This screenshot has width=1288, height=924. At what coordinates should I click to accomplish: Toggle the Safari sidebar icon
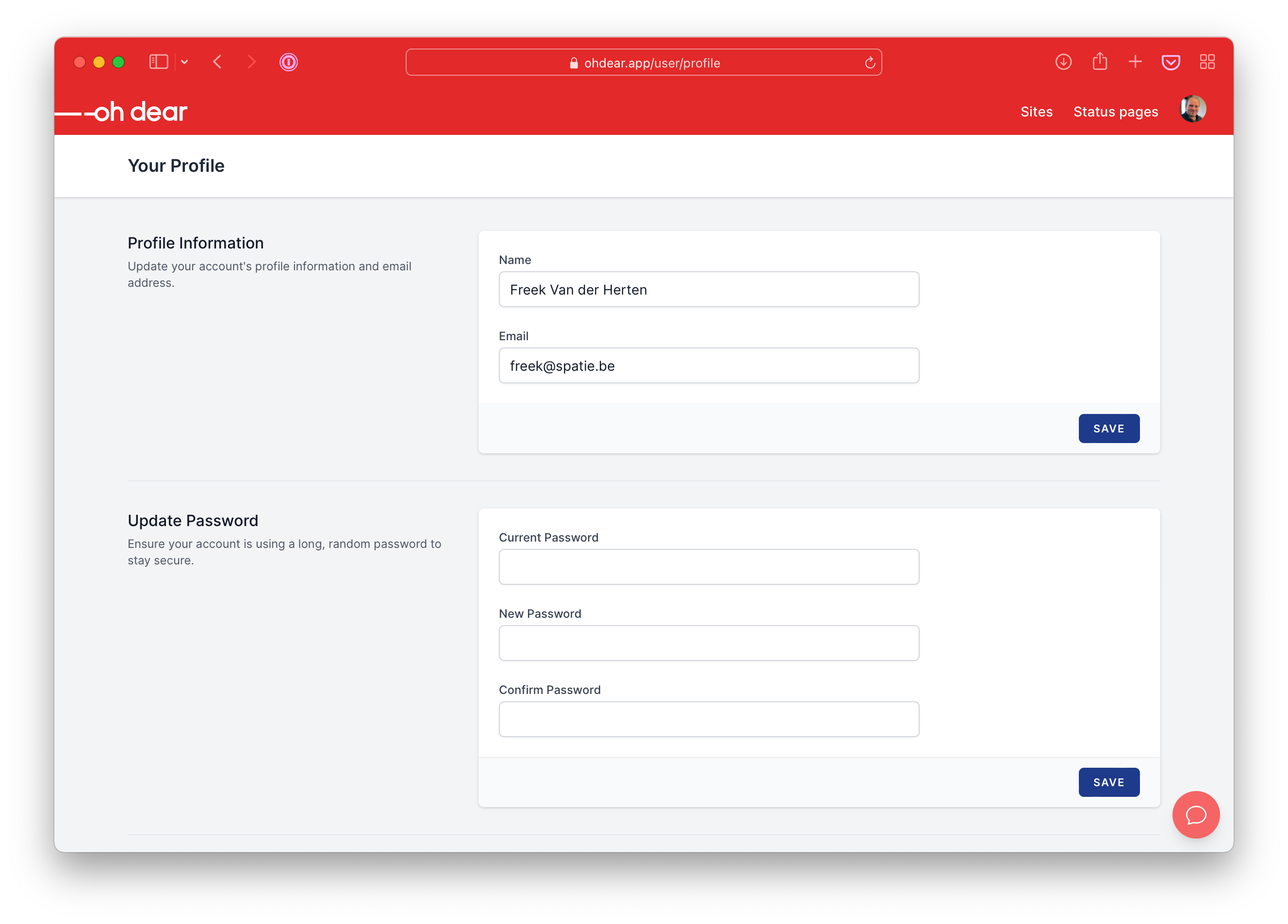coord(158,62)
